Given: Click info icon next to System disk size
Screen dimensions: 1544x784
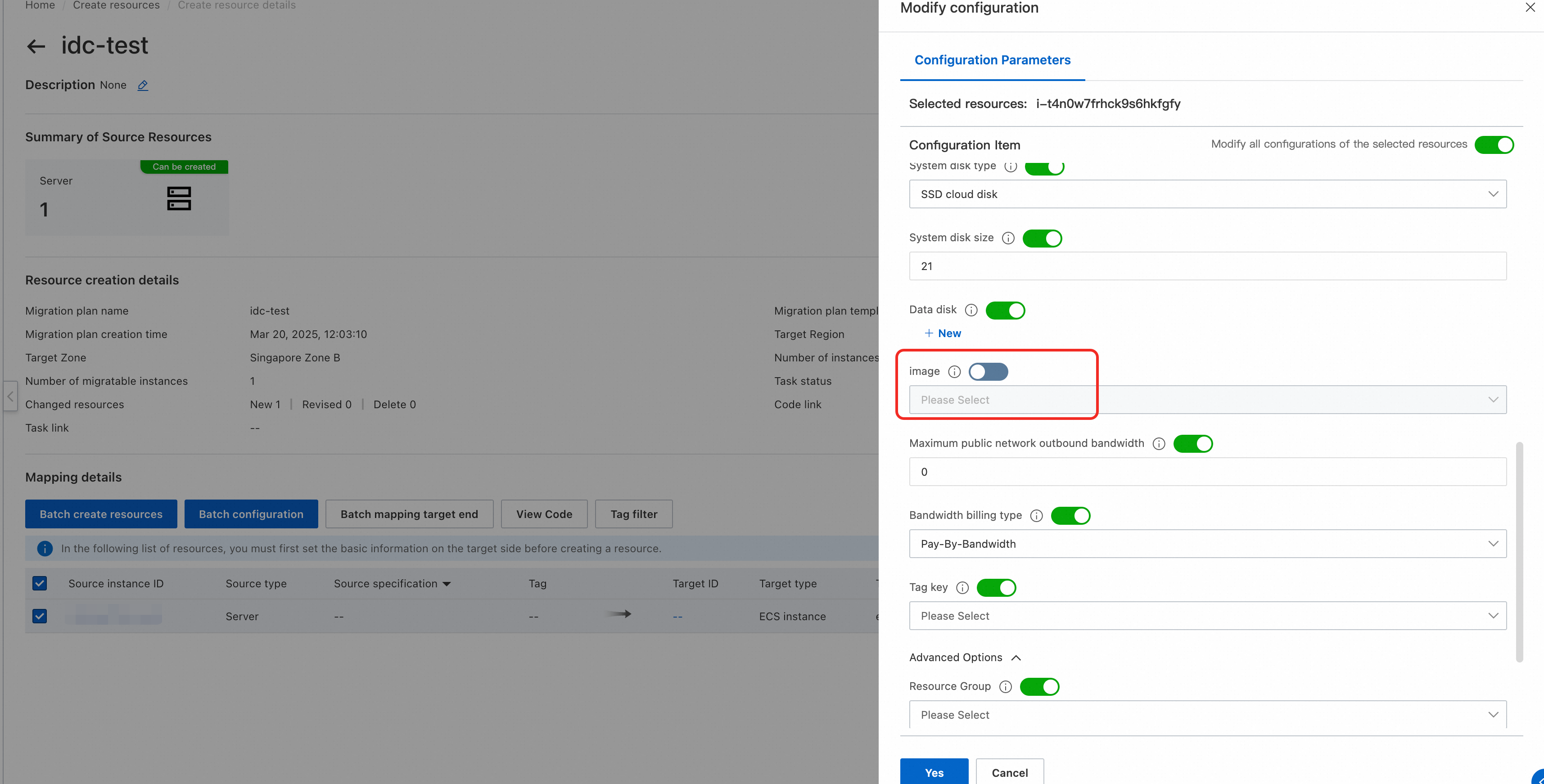Looking at the screenshot, I should point(1008,239).
